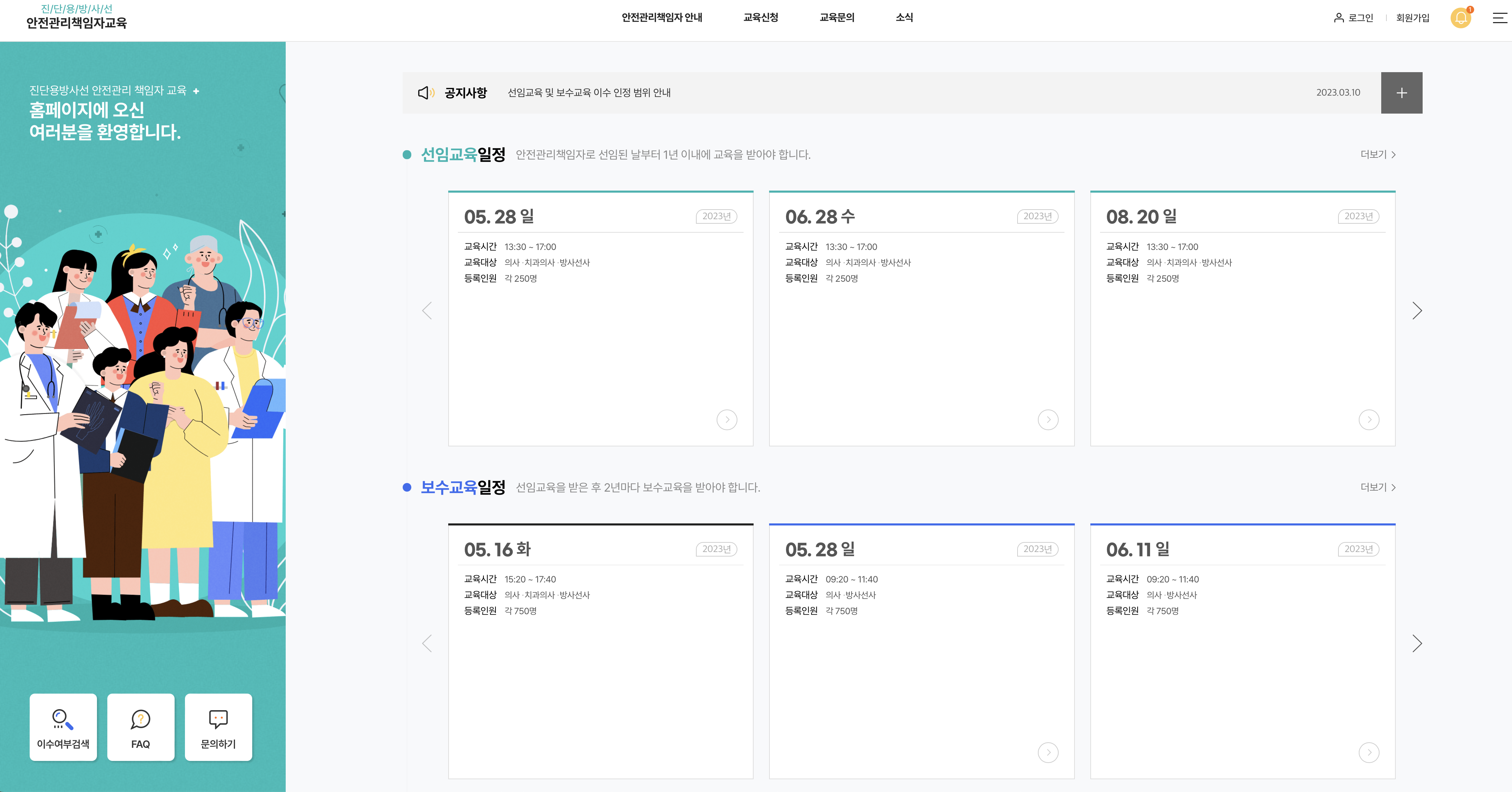
Task: Show next 선임교육일정 cards with right chevron
Action: (1417, 311)
